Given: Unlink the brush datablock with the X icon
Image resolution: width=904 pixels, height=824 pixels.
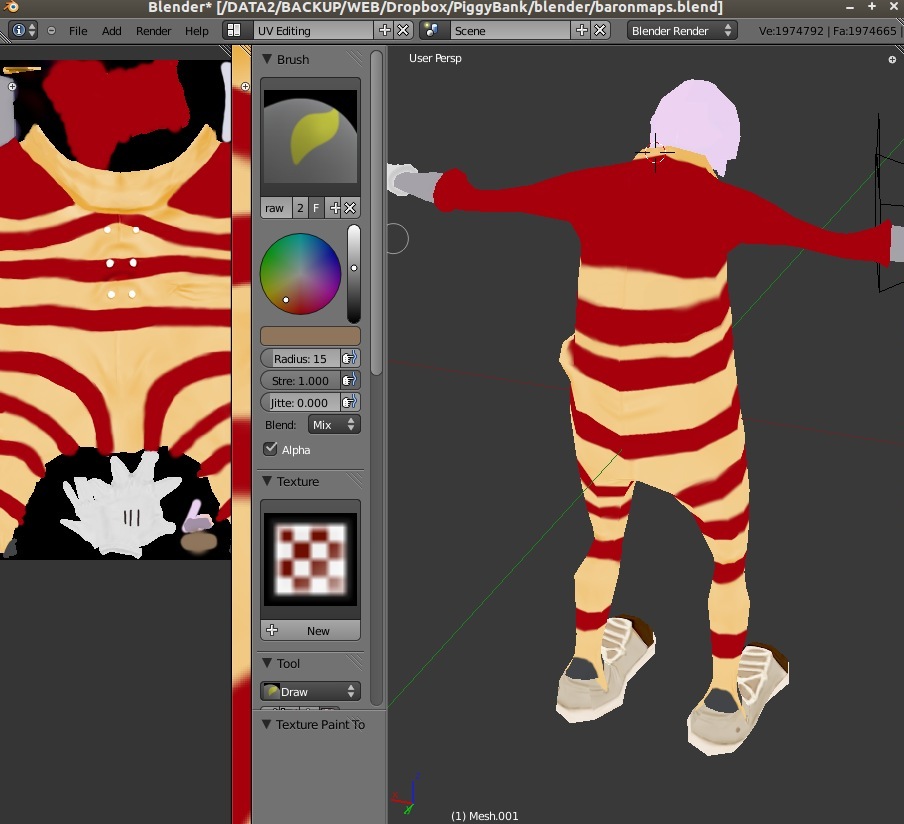Looking at the screenshot, I should click(x=352, y=208).
